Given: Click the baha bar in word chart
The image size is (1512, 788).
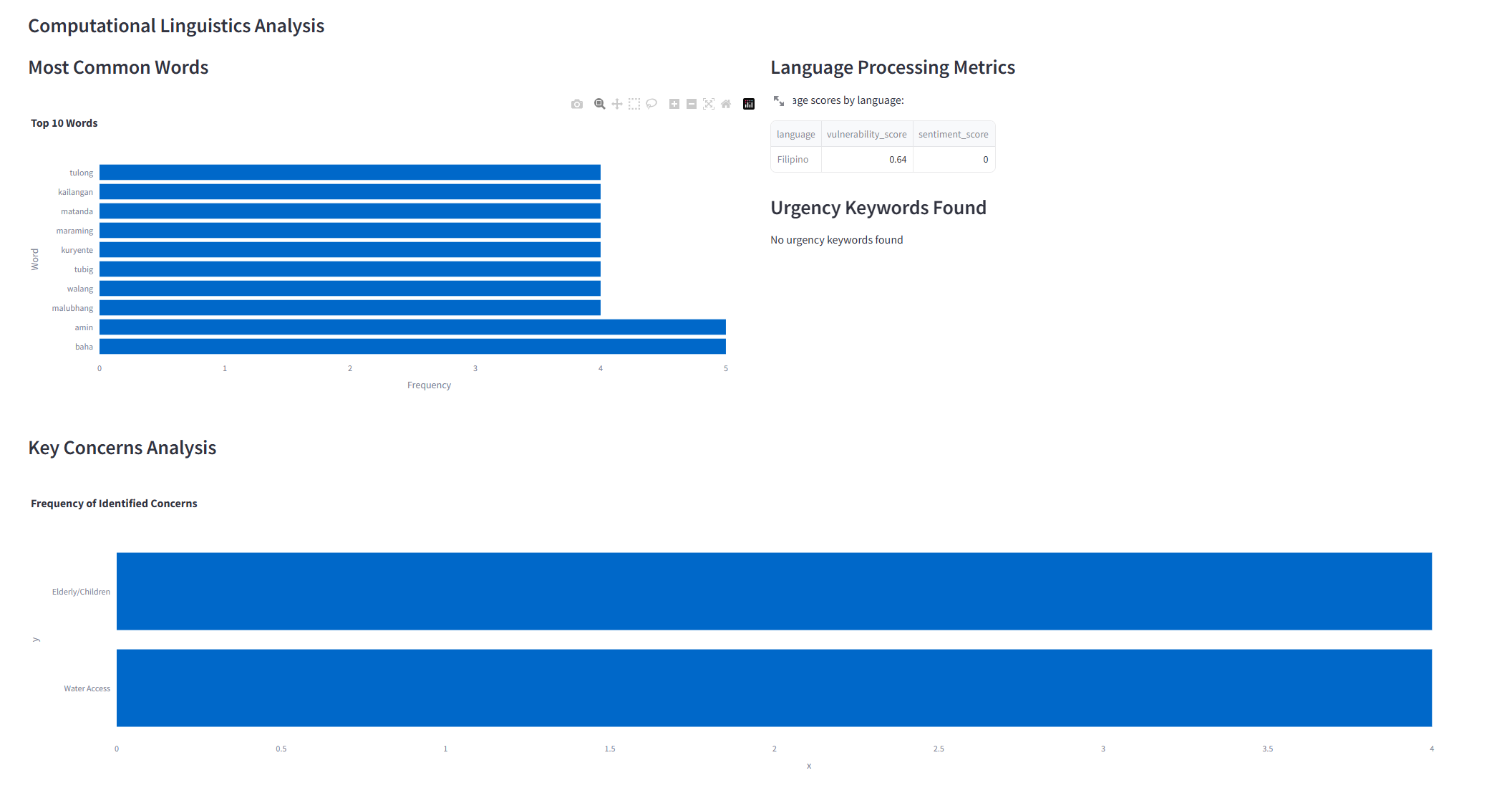Looking at the screenshot, I should [x=412, y=347].
